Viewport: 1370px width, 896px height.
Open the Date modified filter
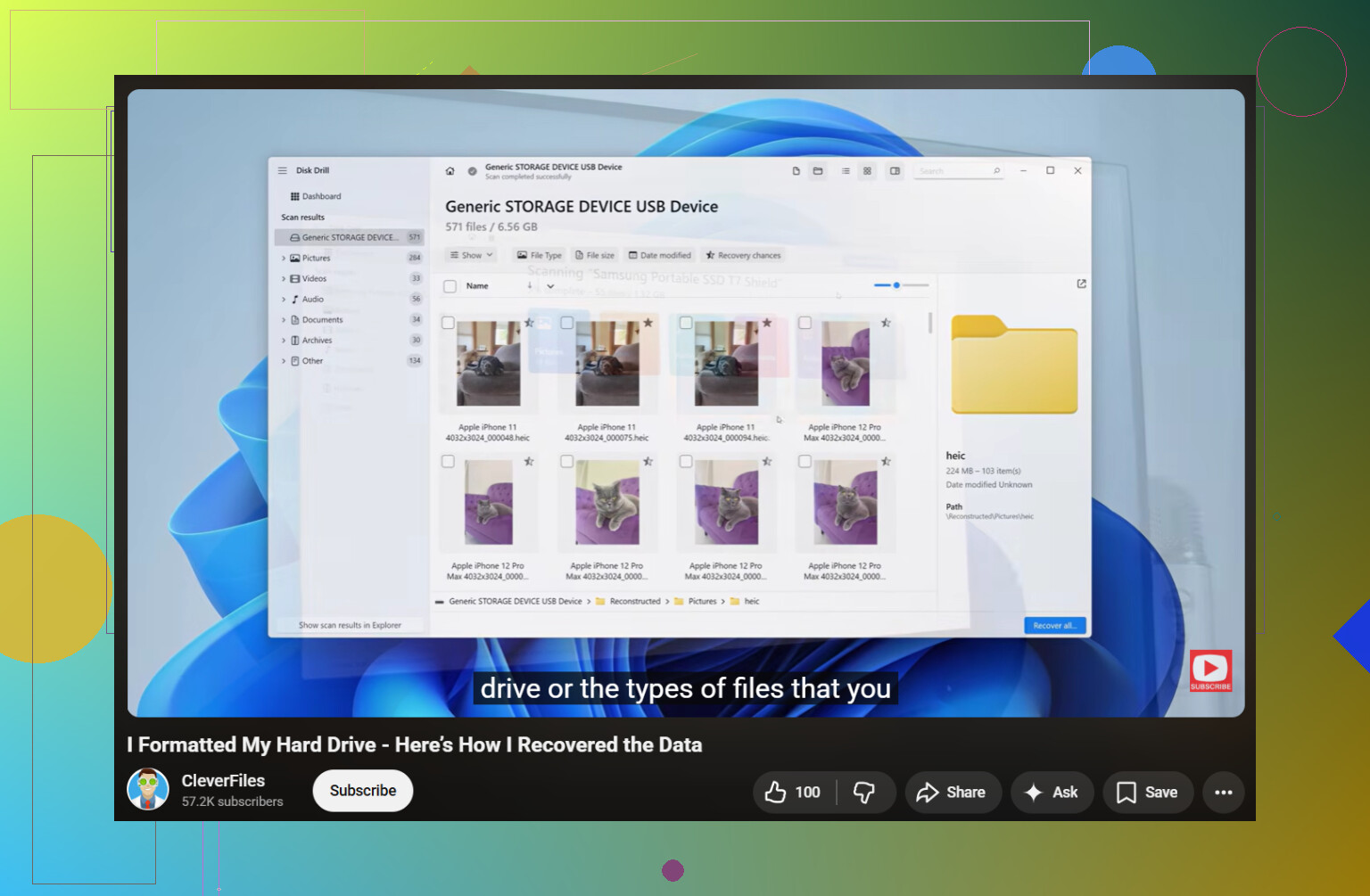pos(660,256)
